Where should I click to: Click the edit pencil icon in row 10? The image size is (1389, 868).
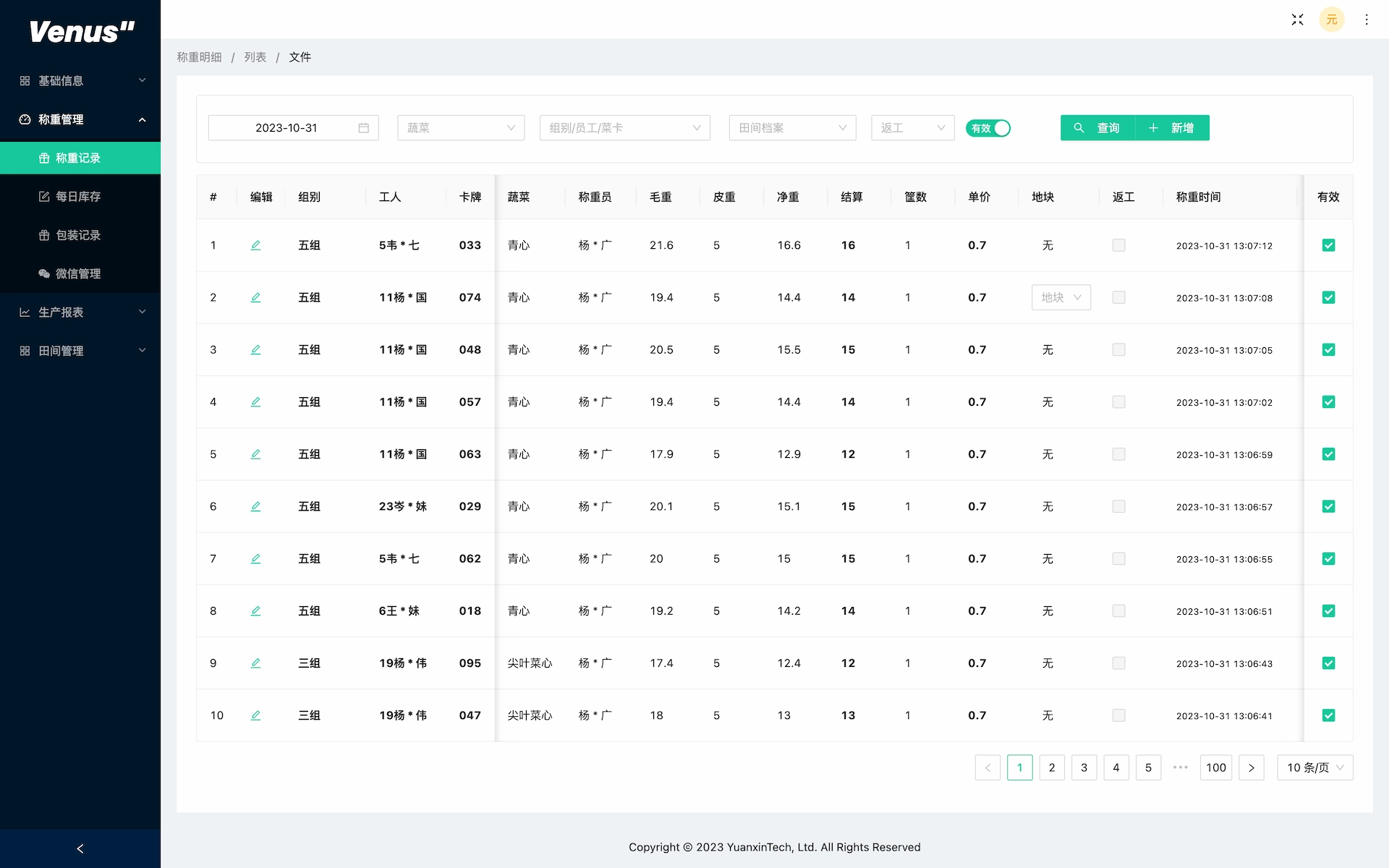point(255,715)
